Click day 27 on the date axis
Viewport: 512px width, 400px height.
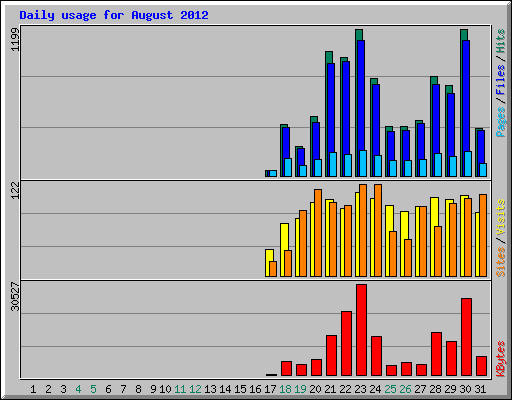click(420, 389)
